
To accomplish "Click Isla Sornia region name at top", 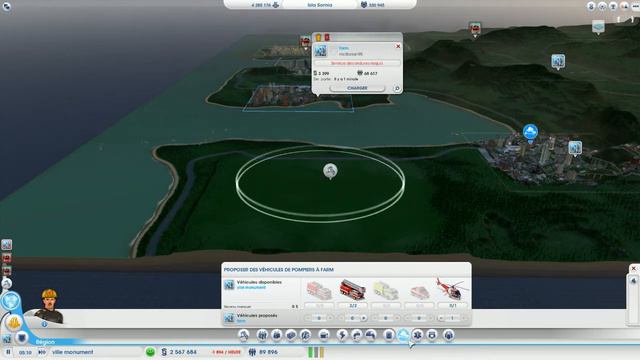I will pos(320,5).
